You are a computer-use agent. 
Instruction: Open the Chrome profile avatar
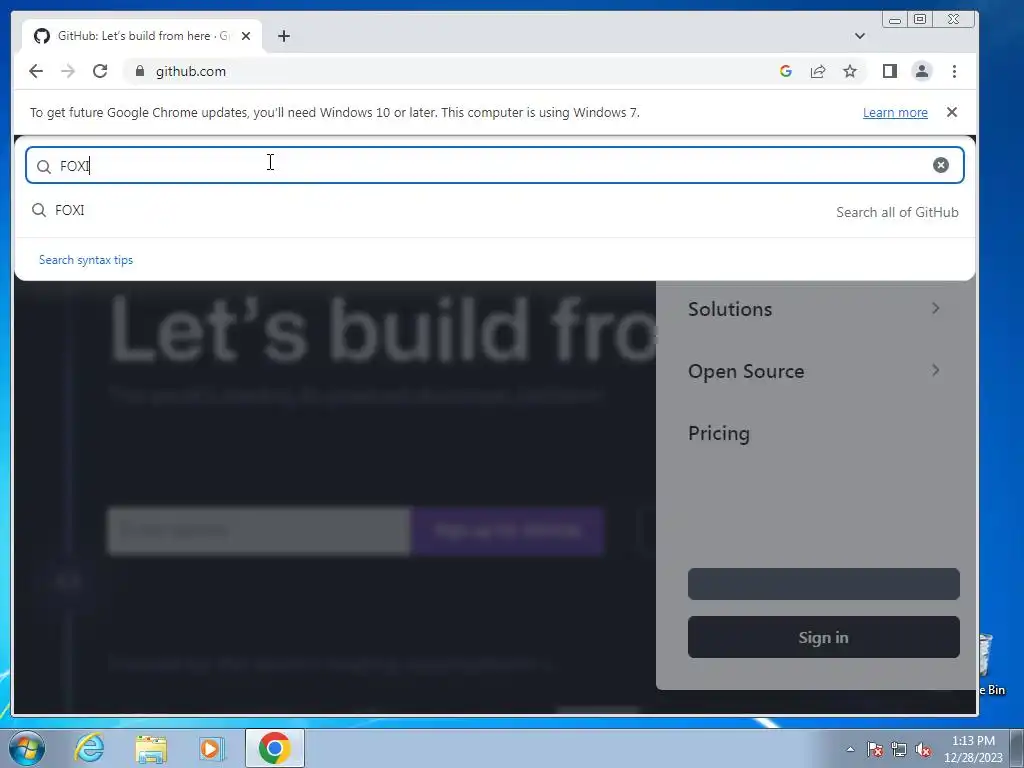[x=921, y=71]
